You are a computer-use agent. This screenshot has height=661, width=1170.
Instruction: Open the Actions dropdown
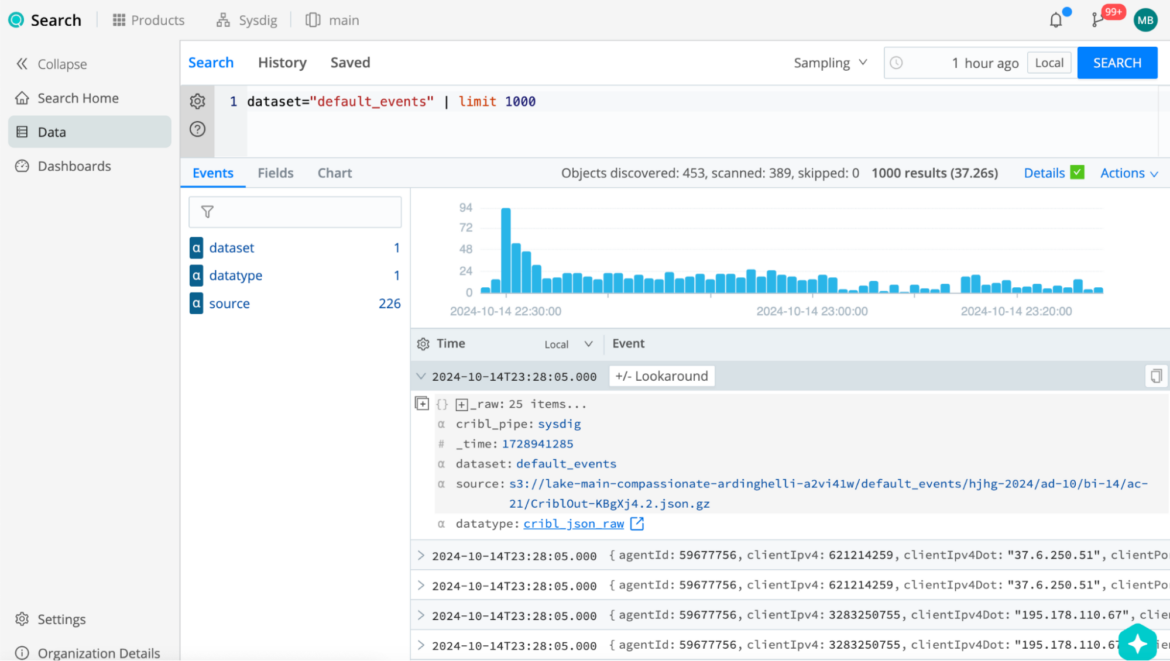[1129, 173]
